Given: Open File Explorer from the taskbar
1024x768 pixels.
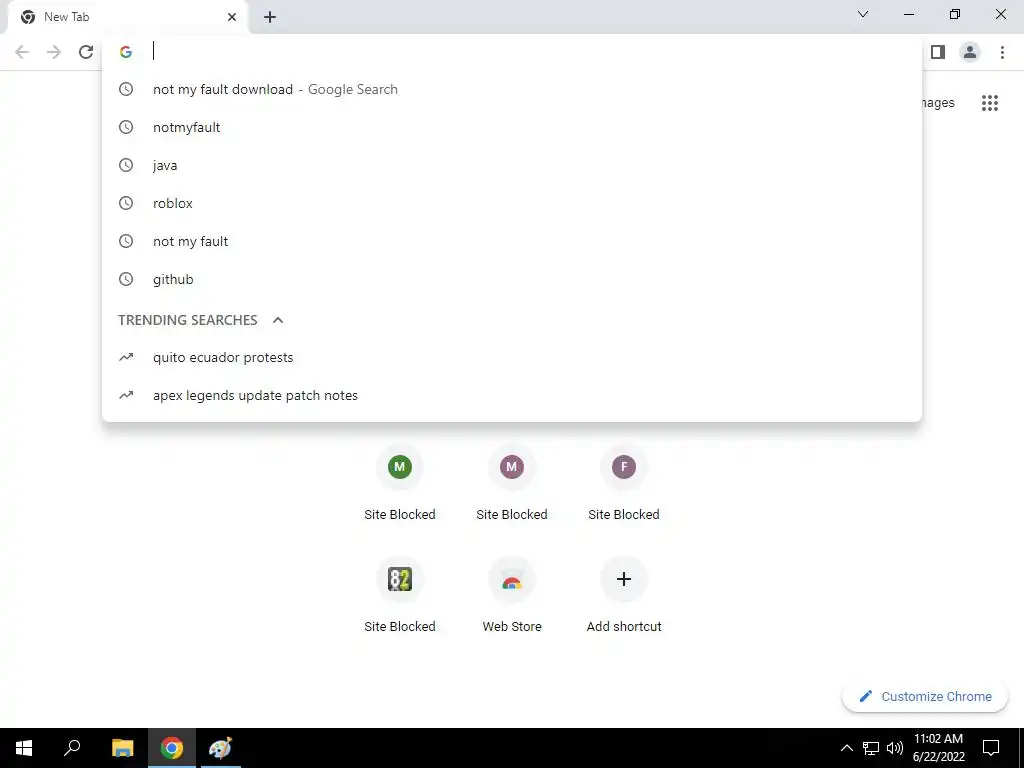Looking at the screenshot, I should click(122, 748).
